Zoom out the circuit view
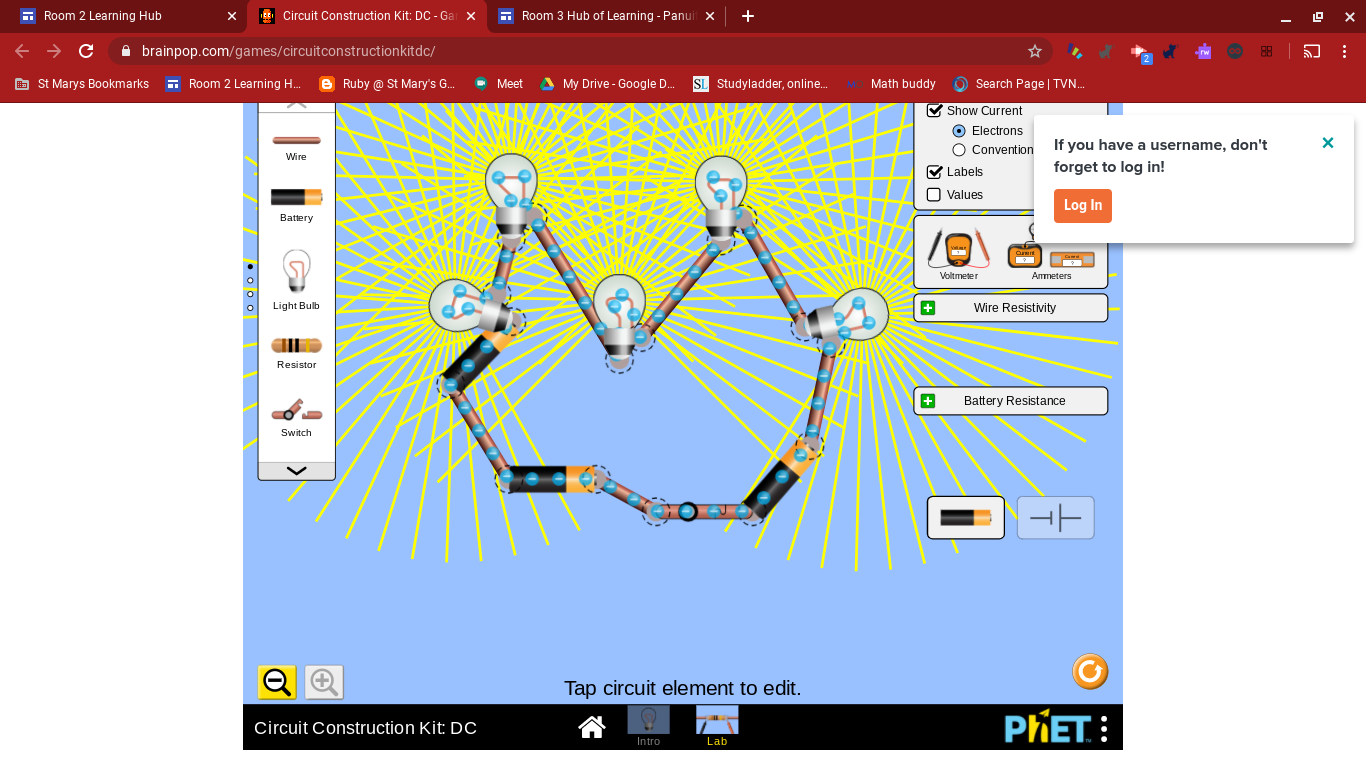Image resolution: width=1366 pixels, height=768 pixels. point(277,682)
